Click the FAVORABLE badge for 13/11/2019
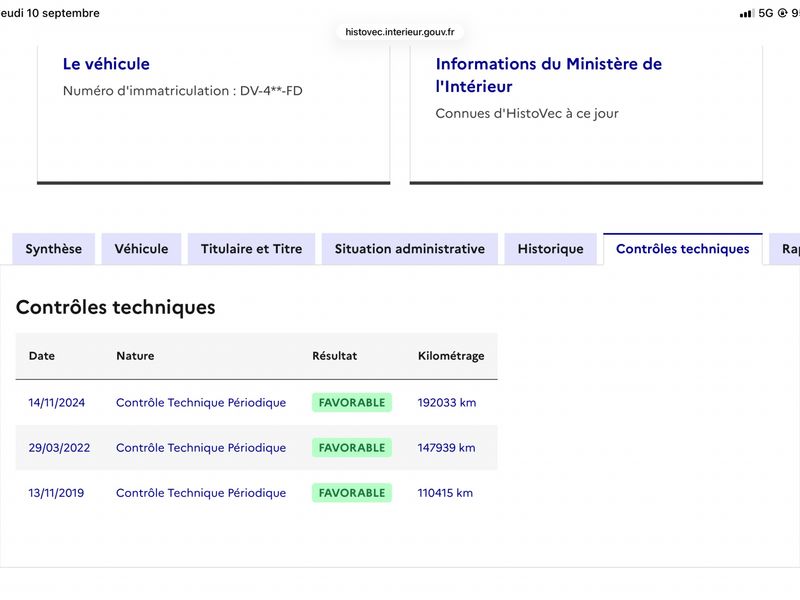The width and height of the screenshot is (800, 600). click(x=352, y=493)
